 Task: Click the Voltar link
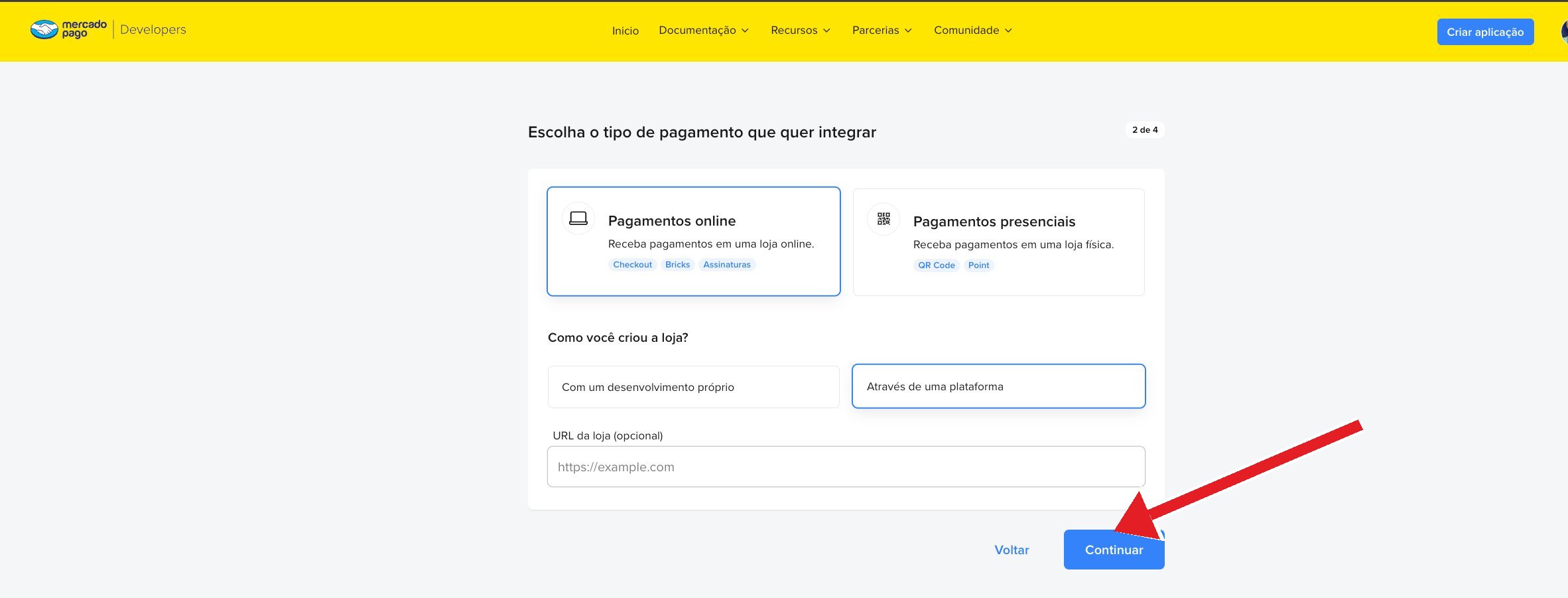pos(1012,550)
